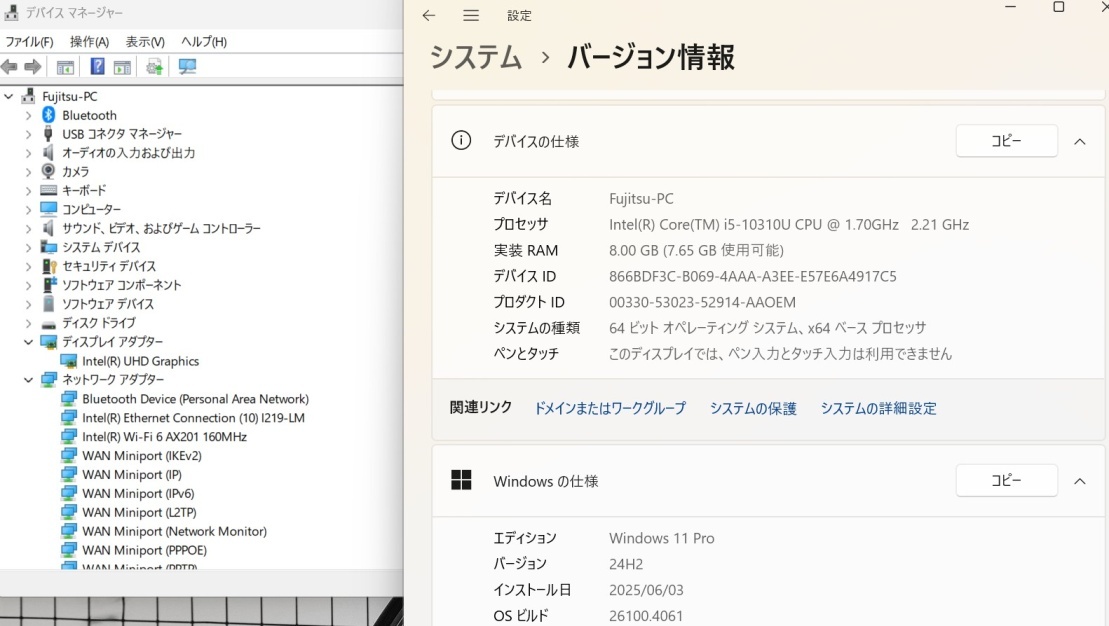The height and width of the screenshot is (626, 1109).
Task: Open the 表示(V) menu
Action: coord(145,42)
